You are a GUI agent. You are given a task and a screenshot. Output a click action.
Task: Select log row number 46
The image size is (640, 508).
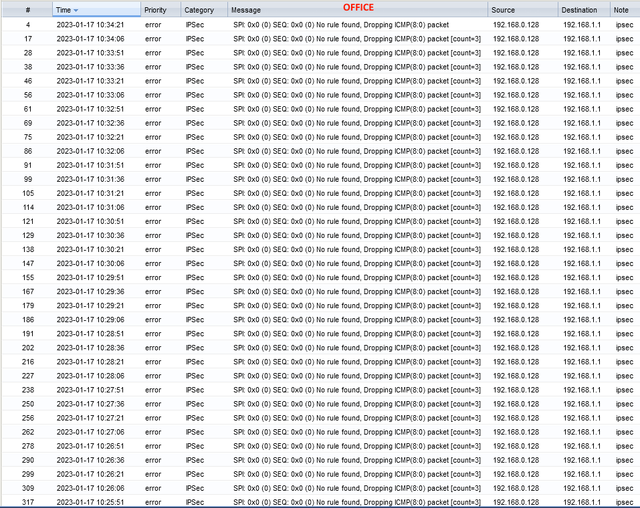tap(28, 81)
